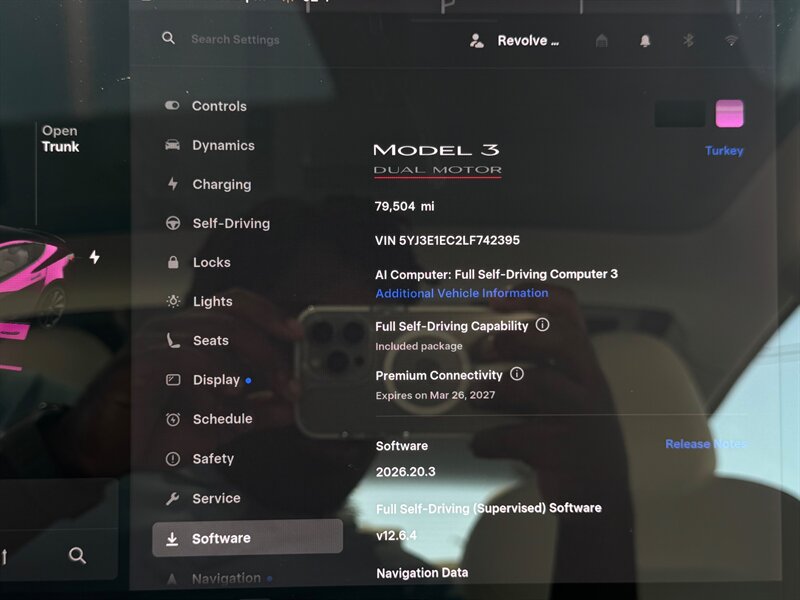Tap the driver profile person icon
Viewport: 800px width, 600px height.
477,41
